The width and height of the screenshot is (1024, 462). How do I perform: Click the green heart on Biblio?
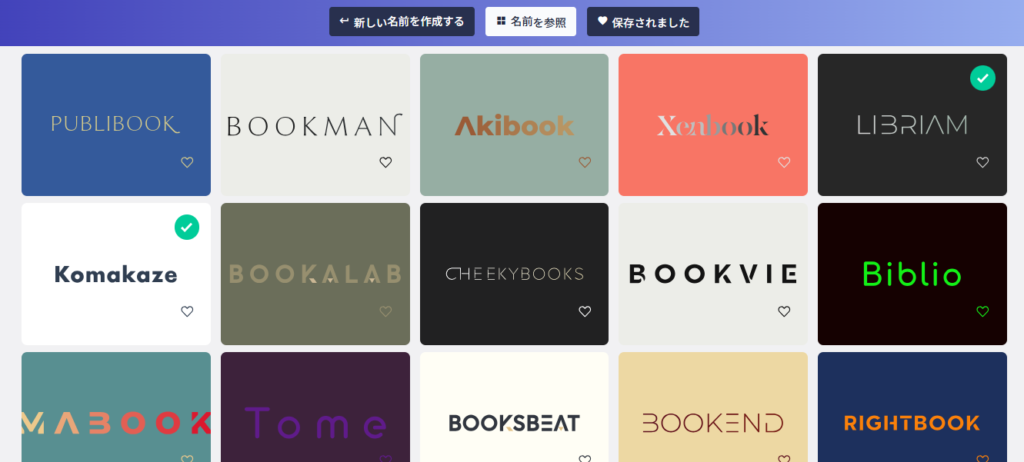pyautogui.click(x=983, y=312)
